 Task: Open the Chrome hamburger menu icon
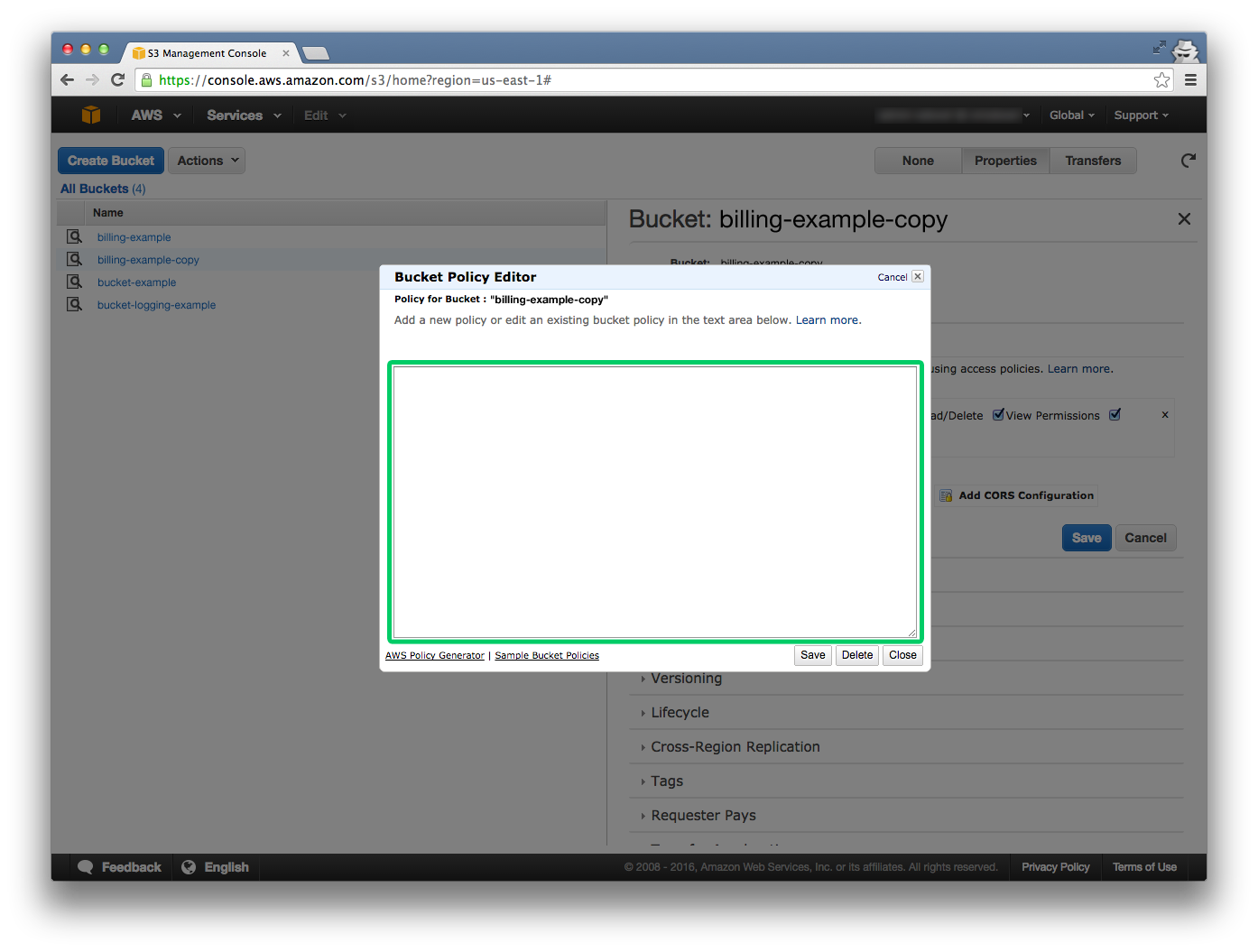pos(1190,80)
